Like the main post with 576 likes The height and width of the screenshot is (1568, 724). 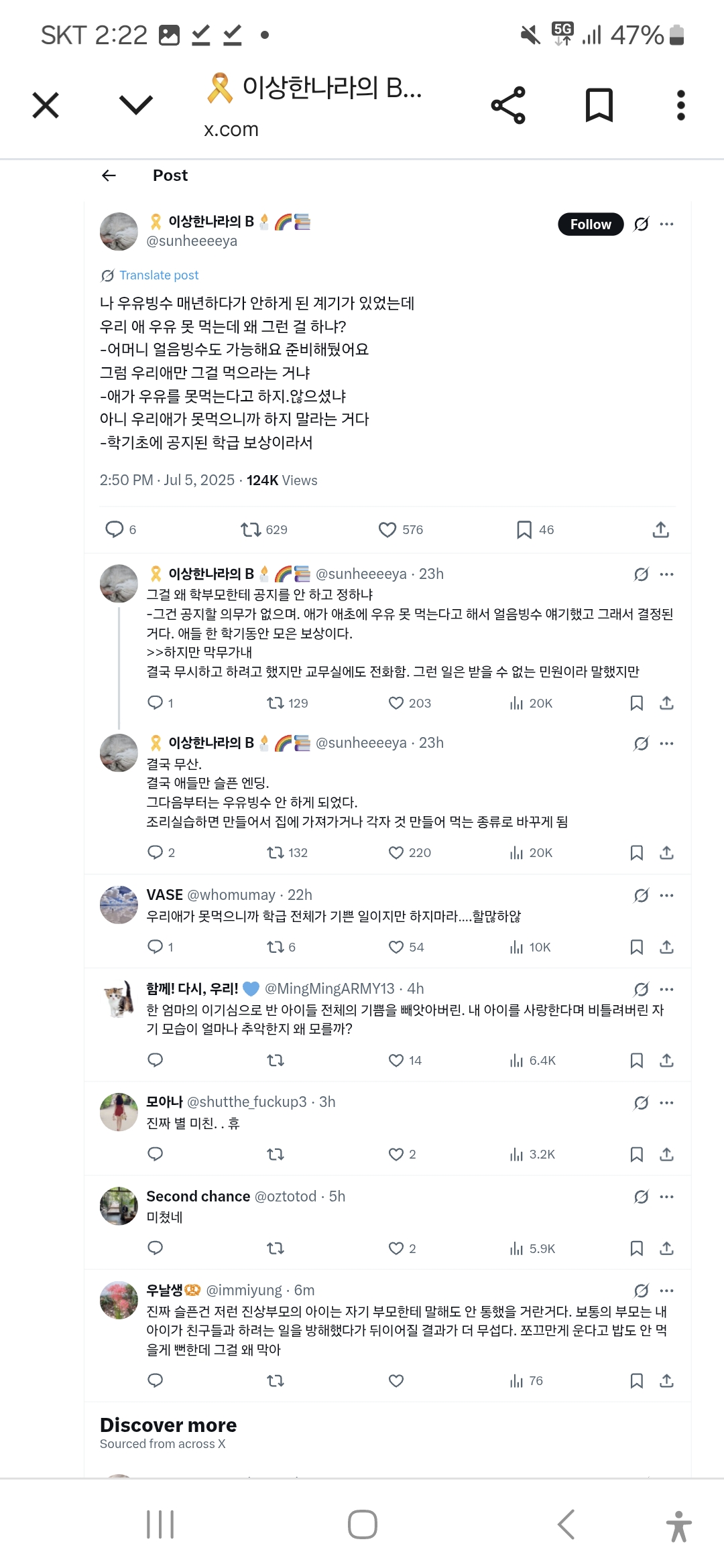(x=388, y=530)
